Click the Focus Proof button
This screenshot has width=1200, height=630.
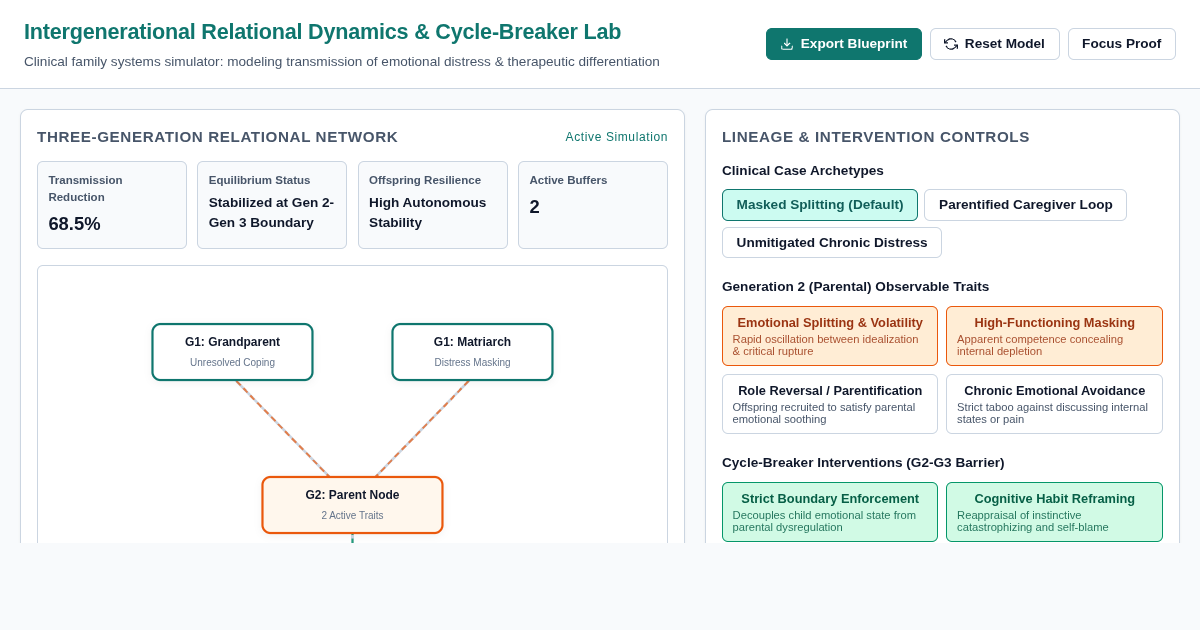[1121, 44]
